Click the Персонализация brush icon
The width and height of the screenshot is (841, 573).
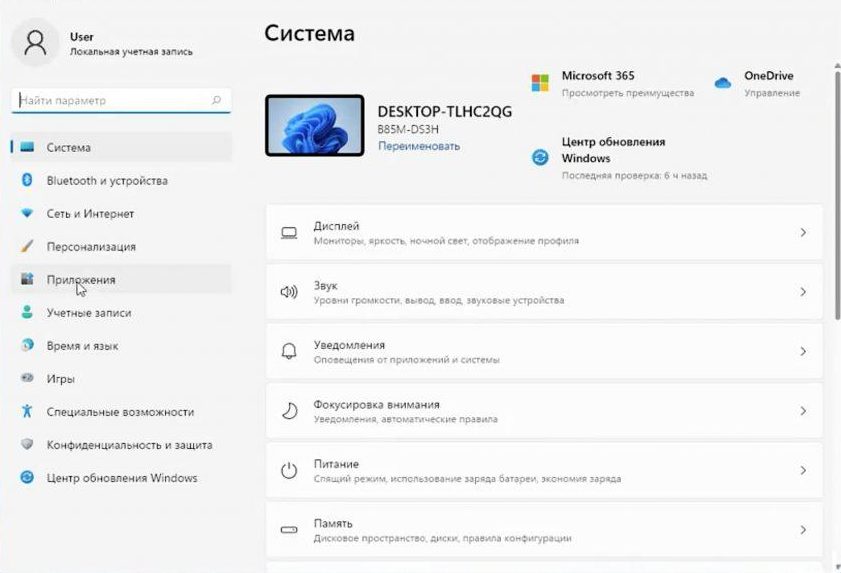pos(27,246)
